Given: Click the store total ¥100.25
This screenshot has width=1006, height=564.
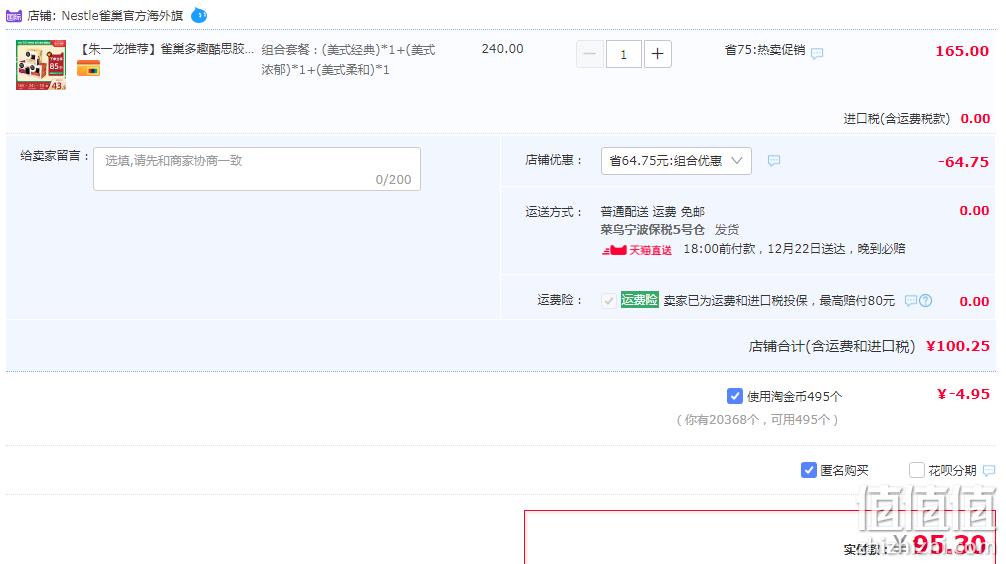Looking at the screenshot, I should [x=958, y=346].
